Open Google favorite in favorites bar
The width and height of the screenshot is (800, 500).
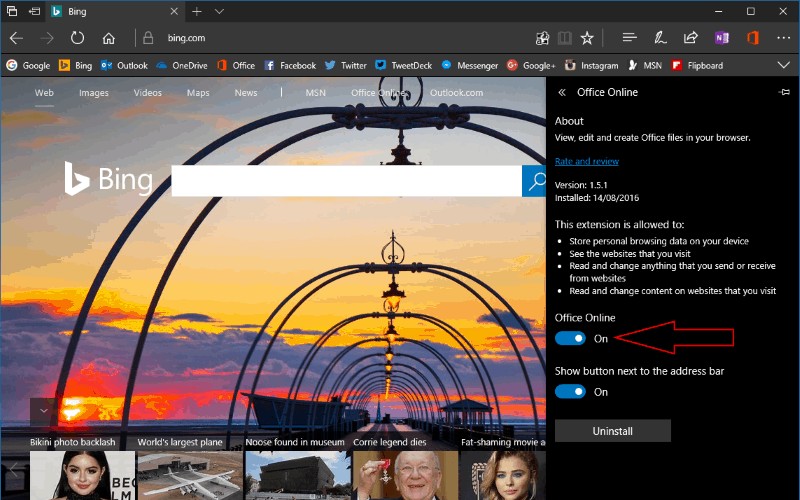point(28,65)
